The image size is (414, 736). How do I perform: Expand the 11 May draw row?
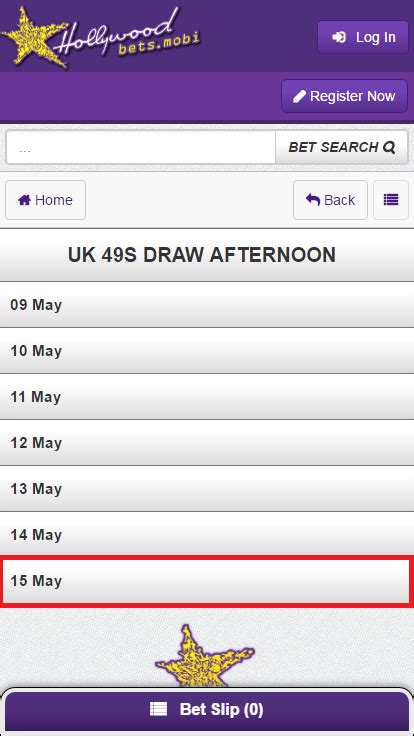coord(207,397)
